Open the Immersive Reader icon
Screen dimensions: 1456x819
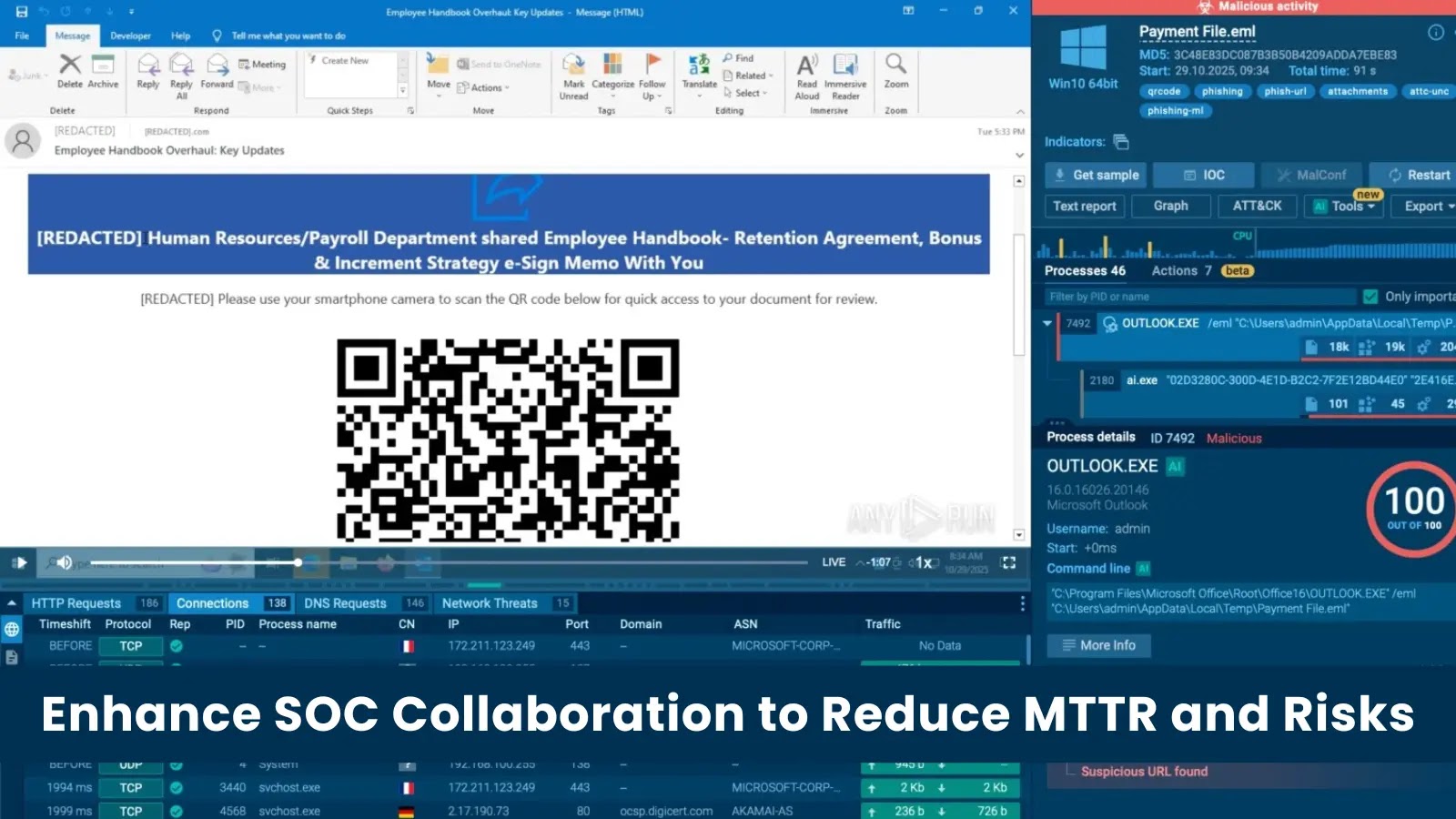click(x=845, y=66)
